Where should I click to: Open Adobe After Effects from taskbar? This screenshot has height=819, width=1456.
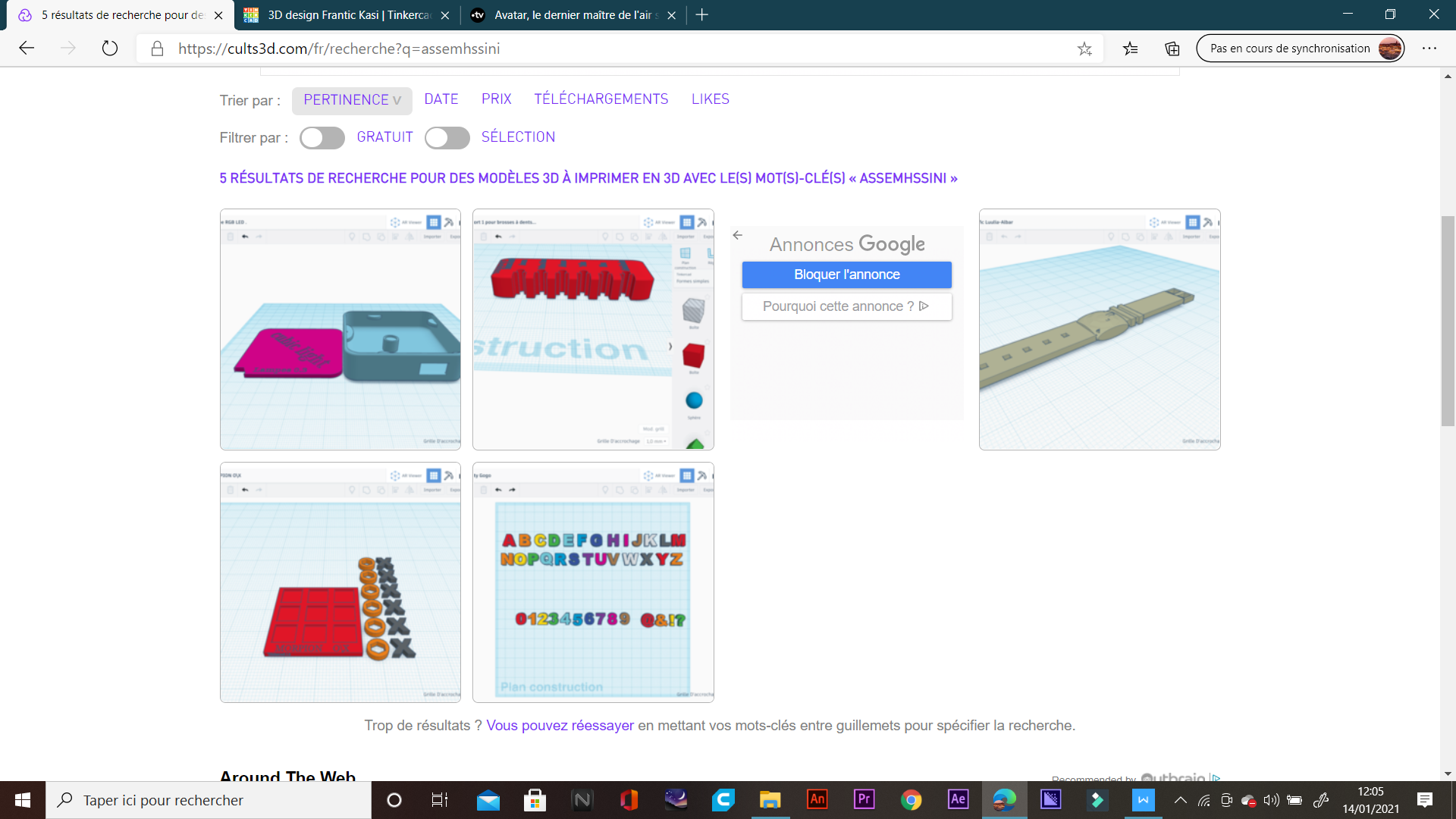[958, 799]
